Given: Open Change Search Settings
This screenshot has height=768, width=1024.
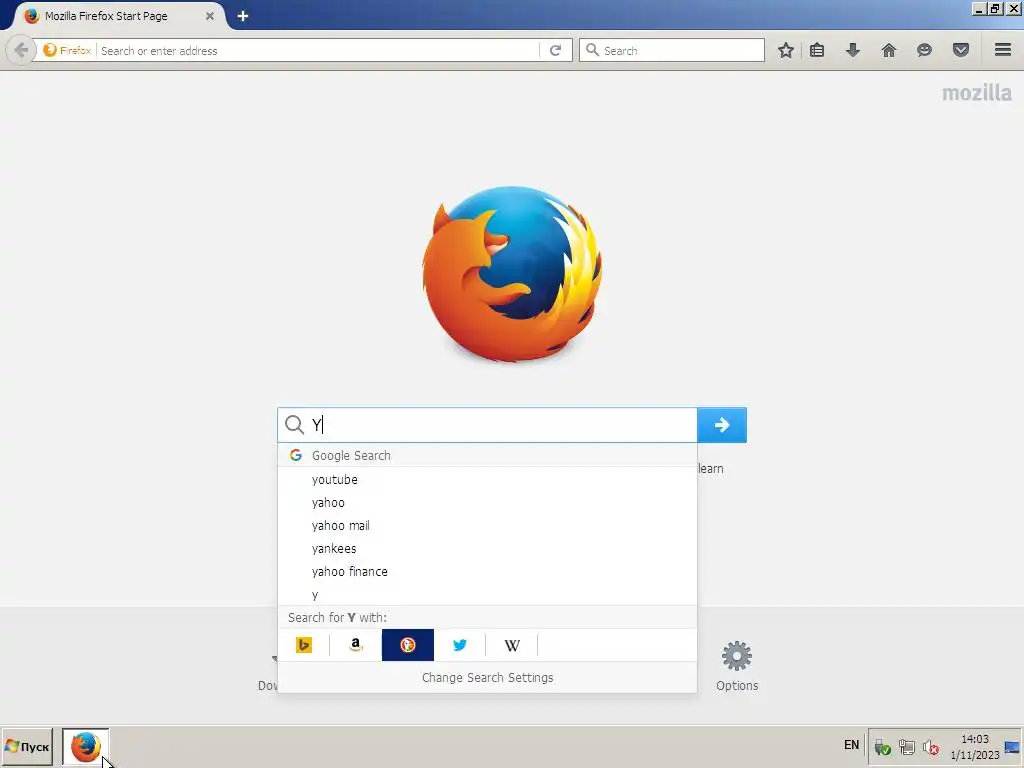Looking at the screenshot, I should tap(487, 677).
